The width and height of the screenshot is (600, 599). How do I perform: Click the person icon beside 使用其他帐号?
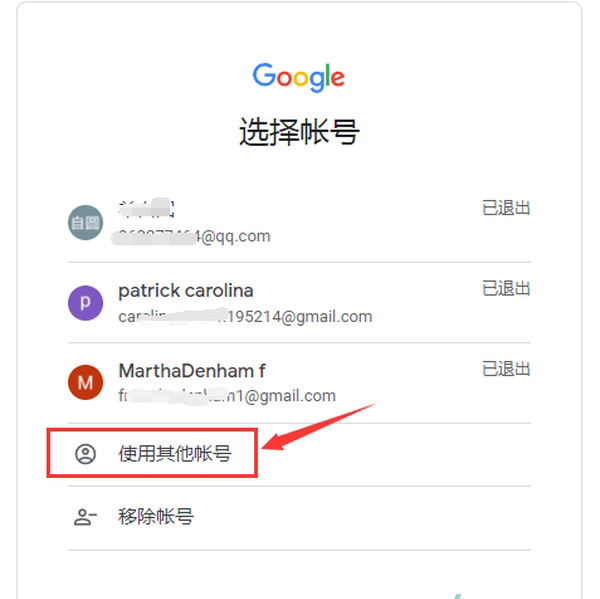(x=85, y=454)
